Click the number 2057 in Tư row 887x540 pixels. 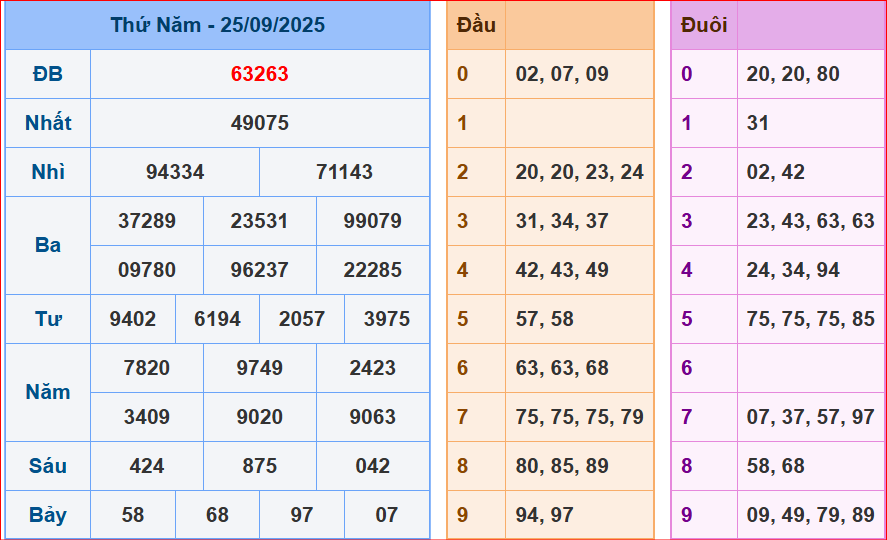(x=302, y=319)
